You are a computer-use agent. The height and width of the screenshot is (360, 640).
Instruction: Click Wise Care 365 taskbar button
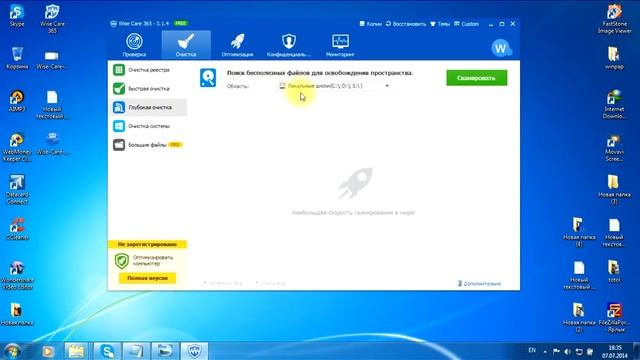[x=194, y=351]
